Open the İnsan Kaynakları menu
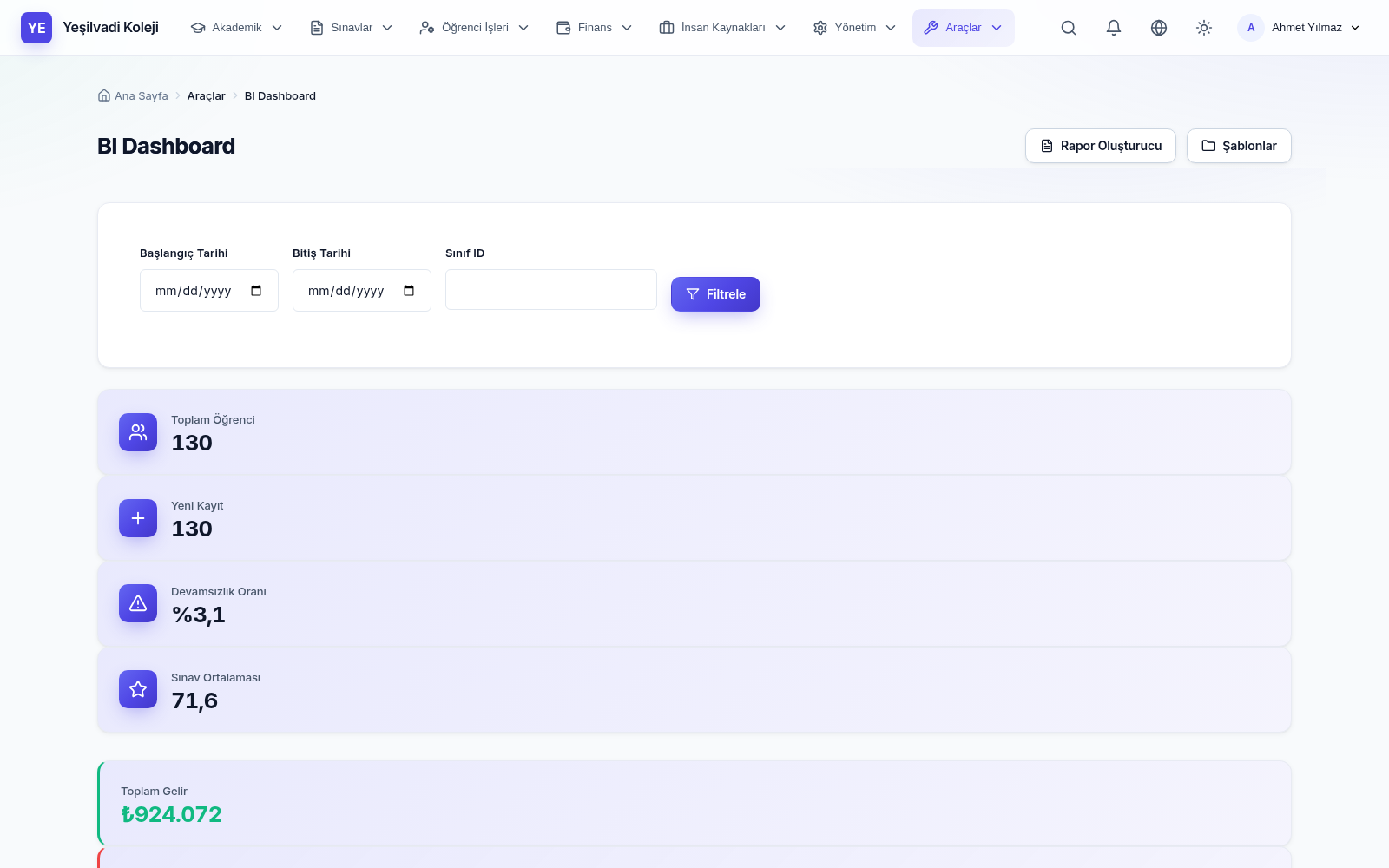Image resolution: width=1389 pixels, height=868 pixels. coord(723,28)
